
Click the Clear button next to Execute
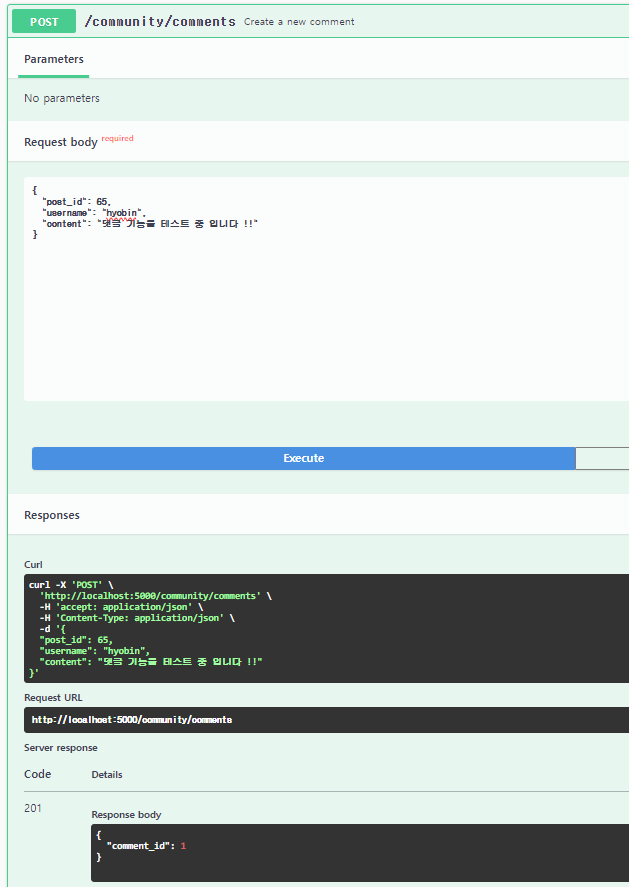[602, 458]
